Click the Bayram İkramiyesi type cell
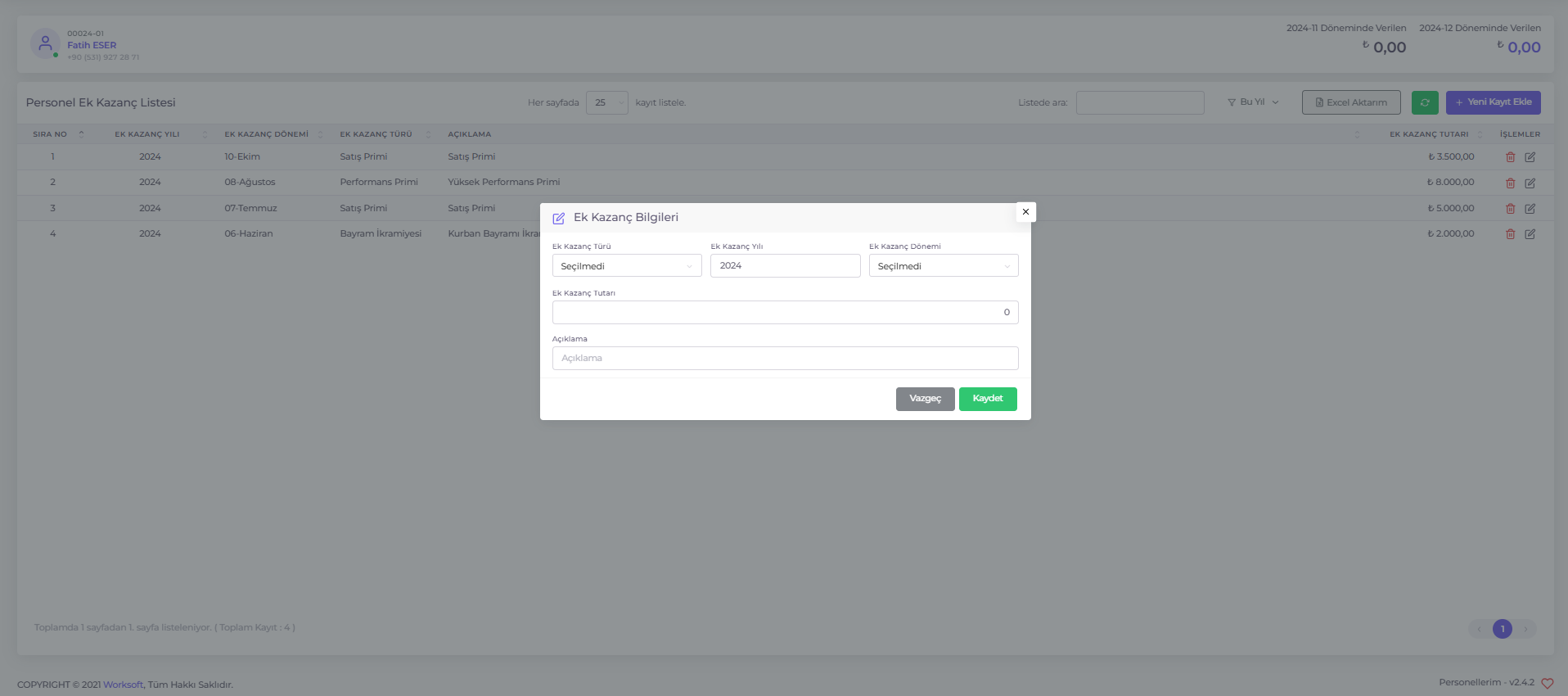This screenshot has height=696, width=1568. point(381,233)
